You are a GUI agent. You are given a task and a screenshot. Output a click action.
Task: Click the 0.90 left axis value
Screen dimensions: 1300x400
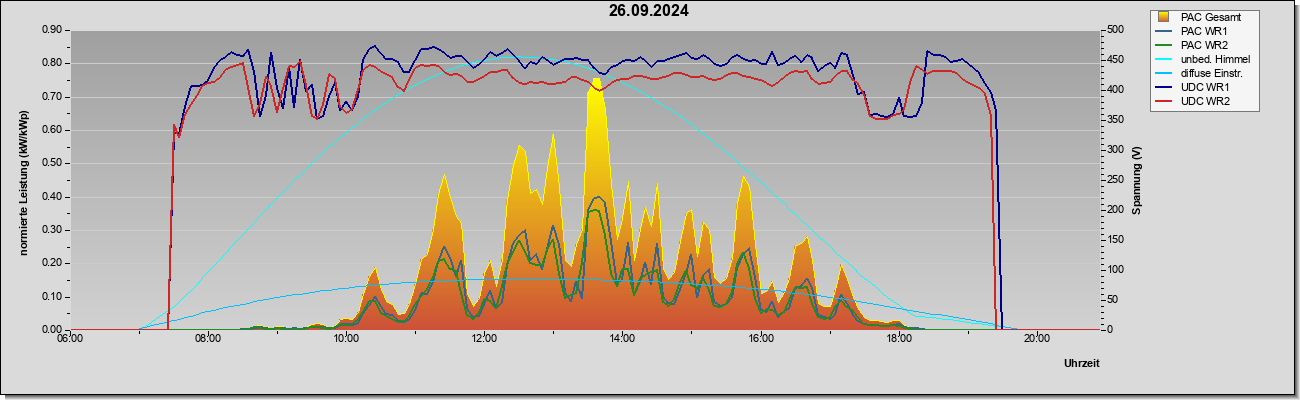(x=51, y=30)
